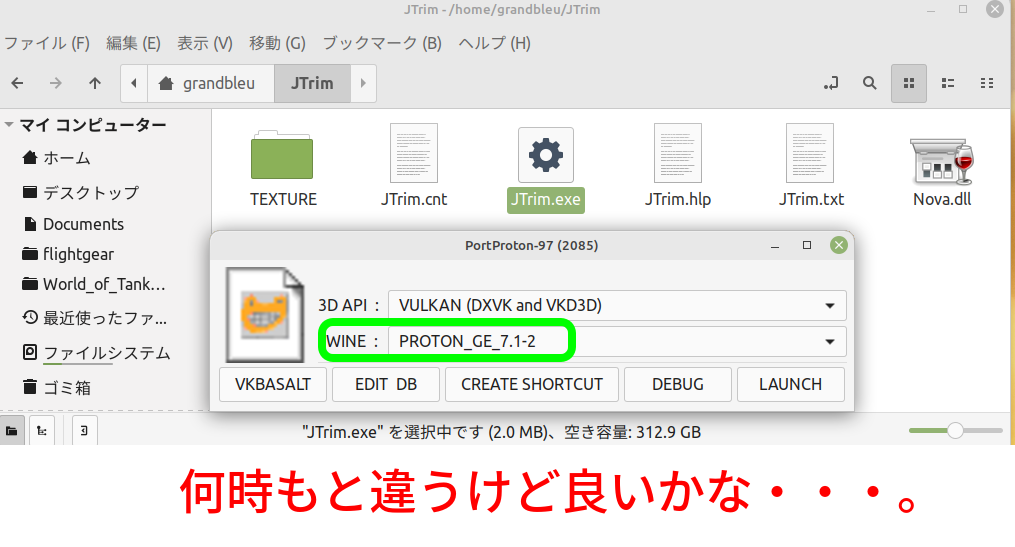
Task: Open the file search magnifier
Action: click(869, 83)
